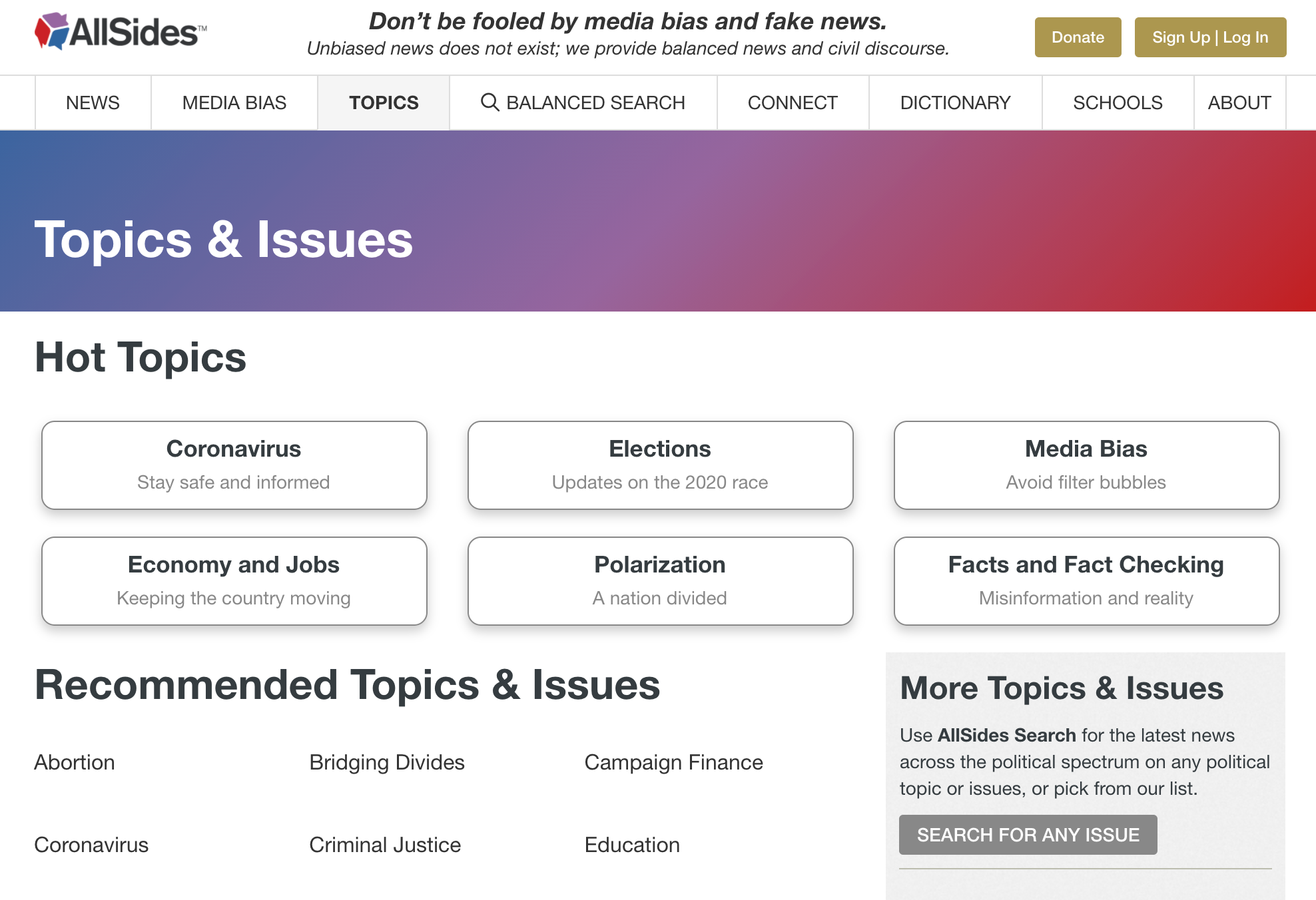This screenshot has width=1316, height=900.
Task: Click the More Topics & Issues heading
Action: click(x=1062, y=688)
